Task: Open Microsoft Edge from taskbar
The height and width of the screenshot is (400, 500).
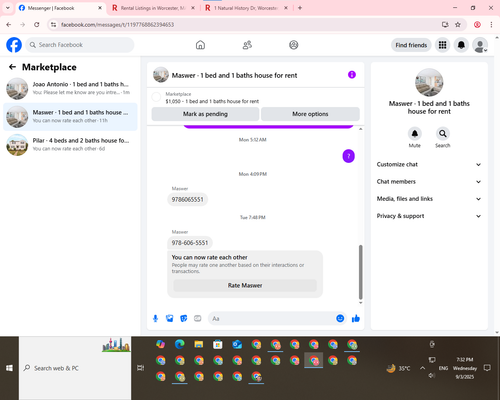Action: [x=180, y=344]
